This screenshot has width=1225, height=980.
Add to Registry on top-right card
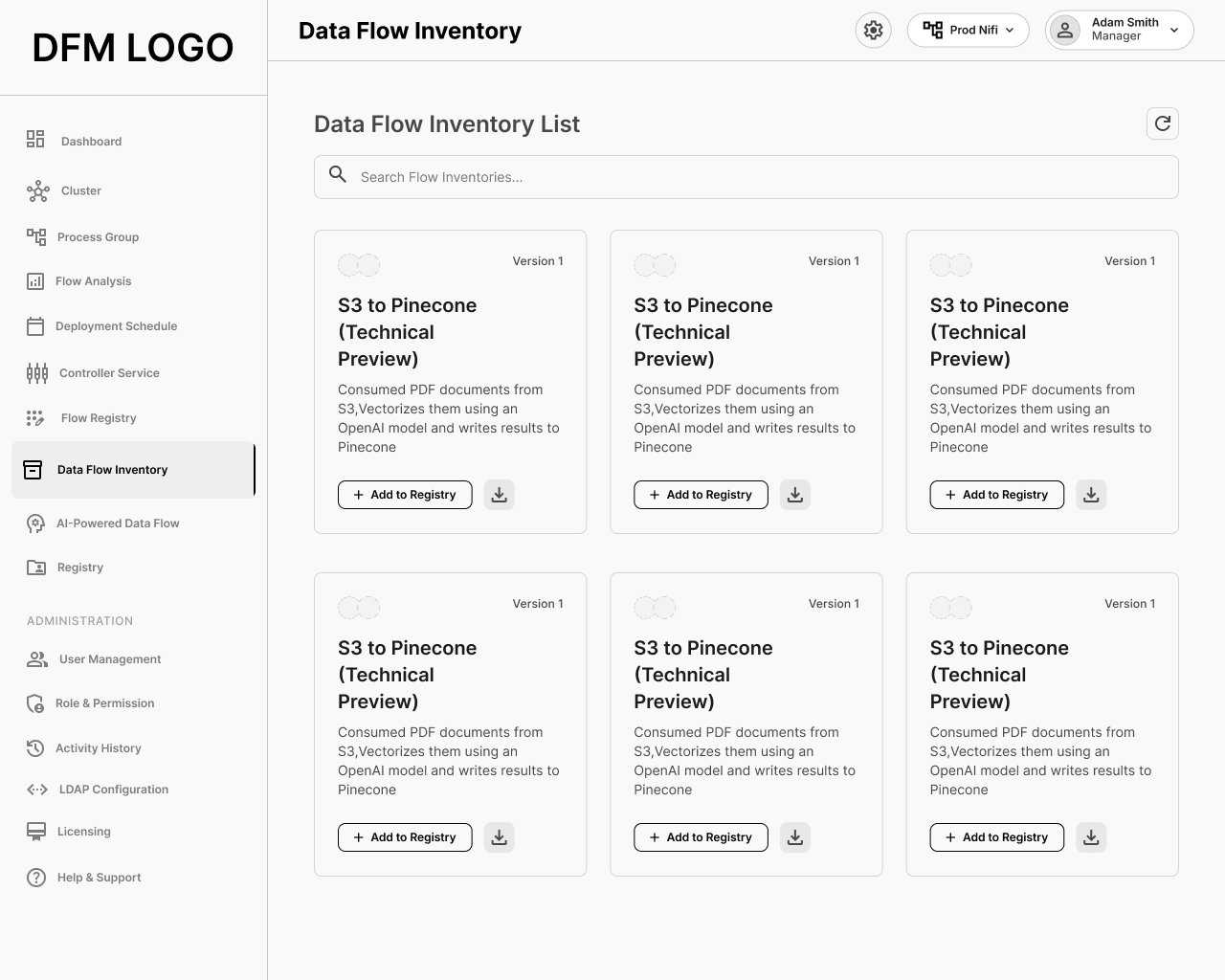click(997, 495)
